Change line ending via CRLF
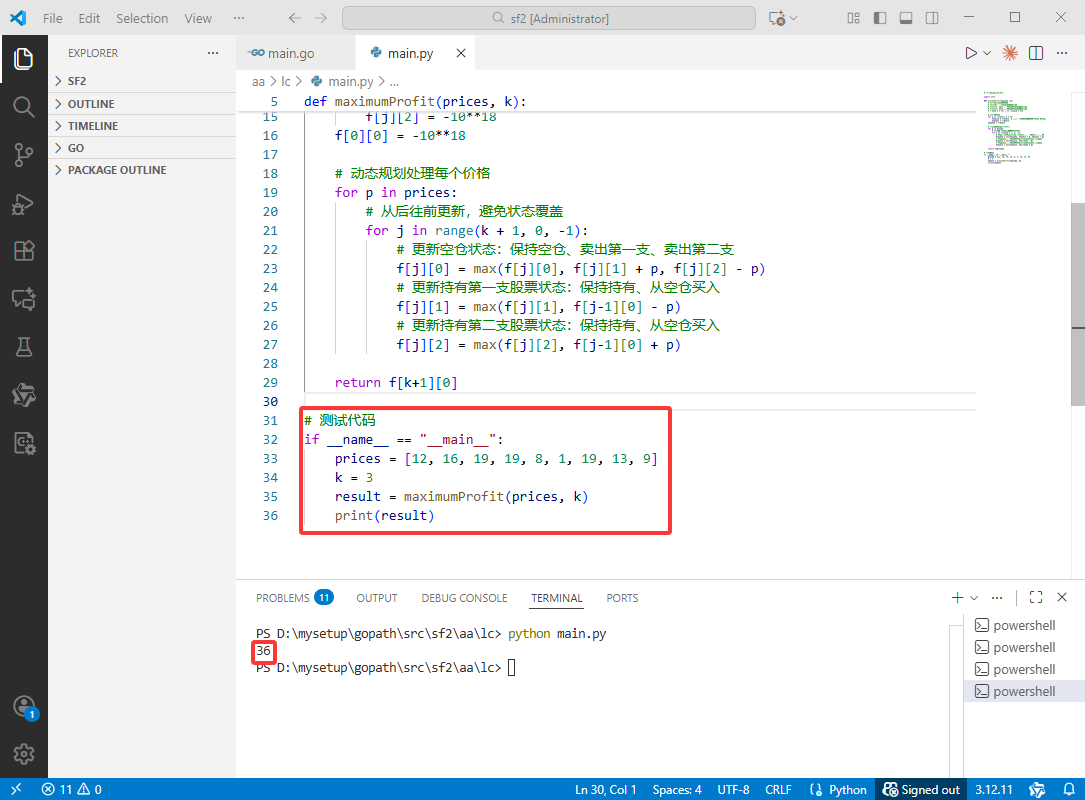The height and width of the screenshot is (800, 1085). click(x=778, y=789)
